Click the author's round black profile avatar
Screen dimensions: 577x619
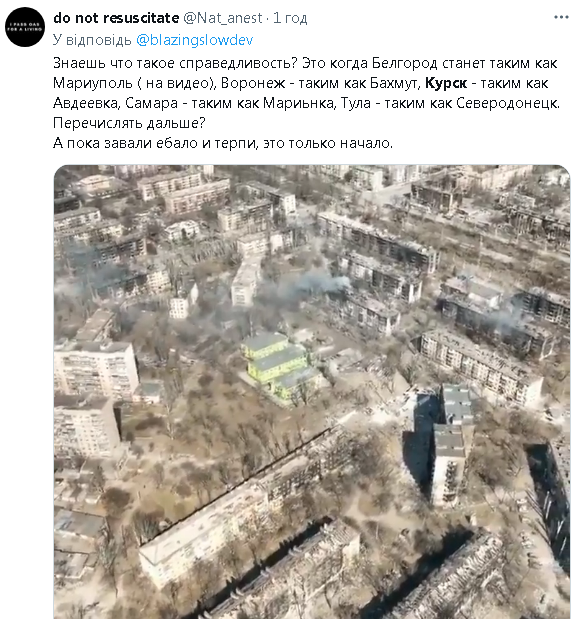25,27
